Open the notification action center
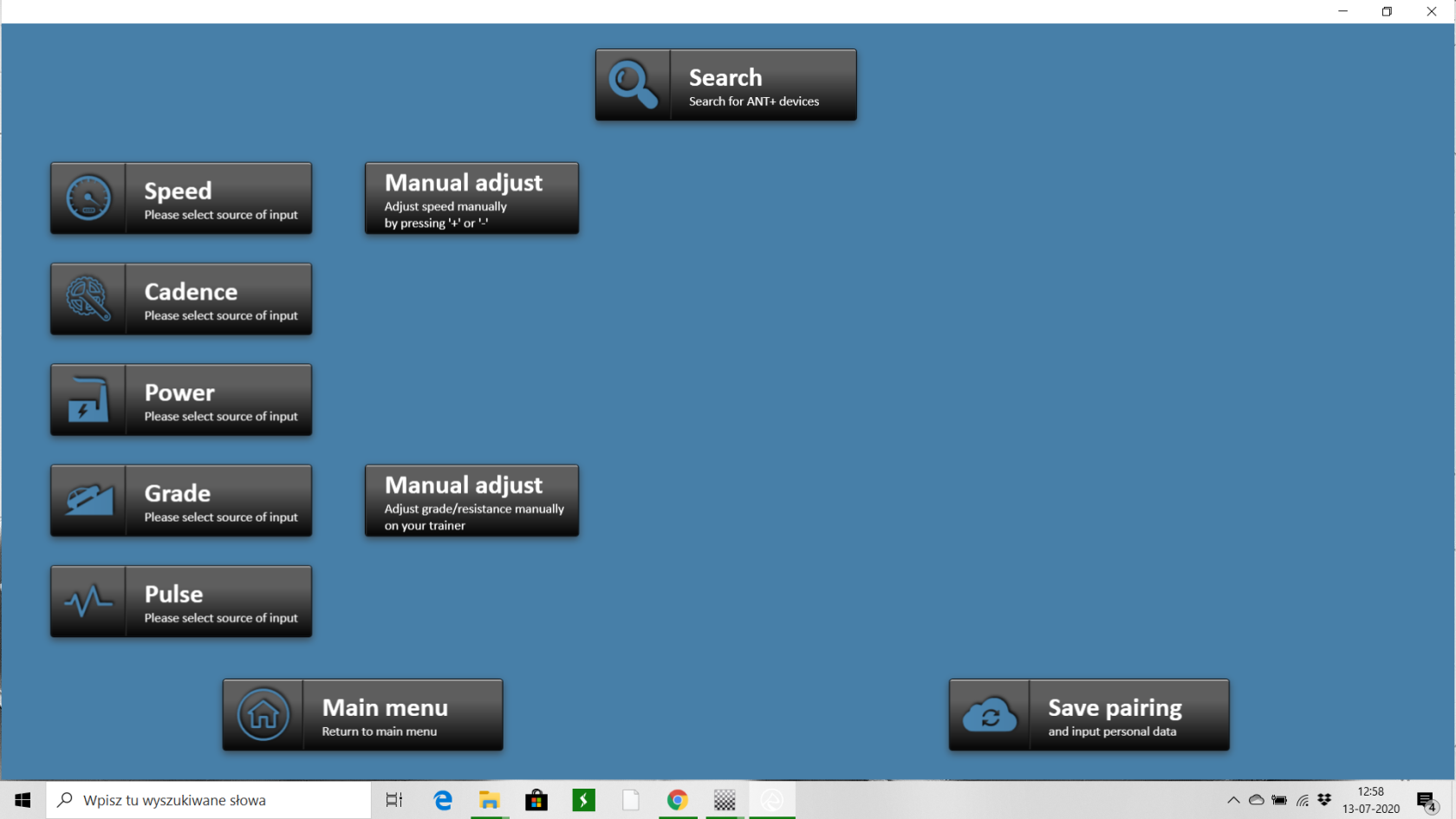The image size is (1456, 819). (1426, 801)
